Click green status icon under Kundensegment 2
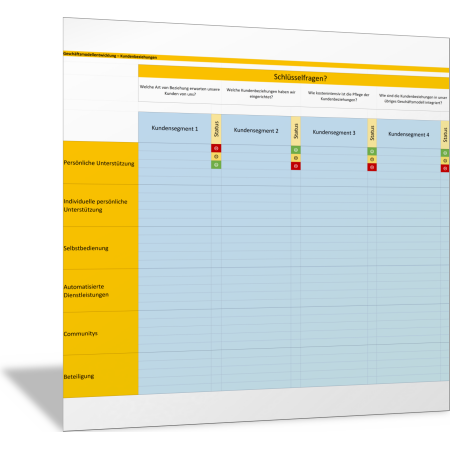The width and height of the screenshot is (450, 450). click(x=296, y=150)
